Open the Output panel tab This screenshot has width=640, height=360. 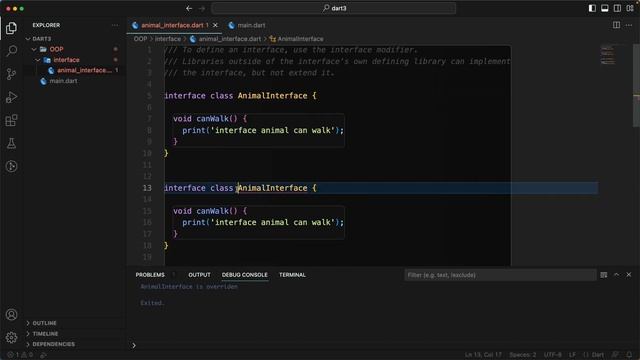point(199,275)
